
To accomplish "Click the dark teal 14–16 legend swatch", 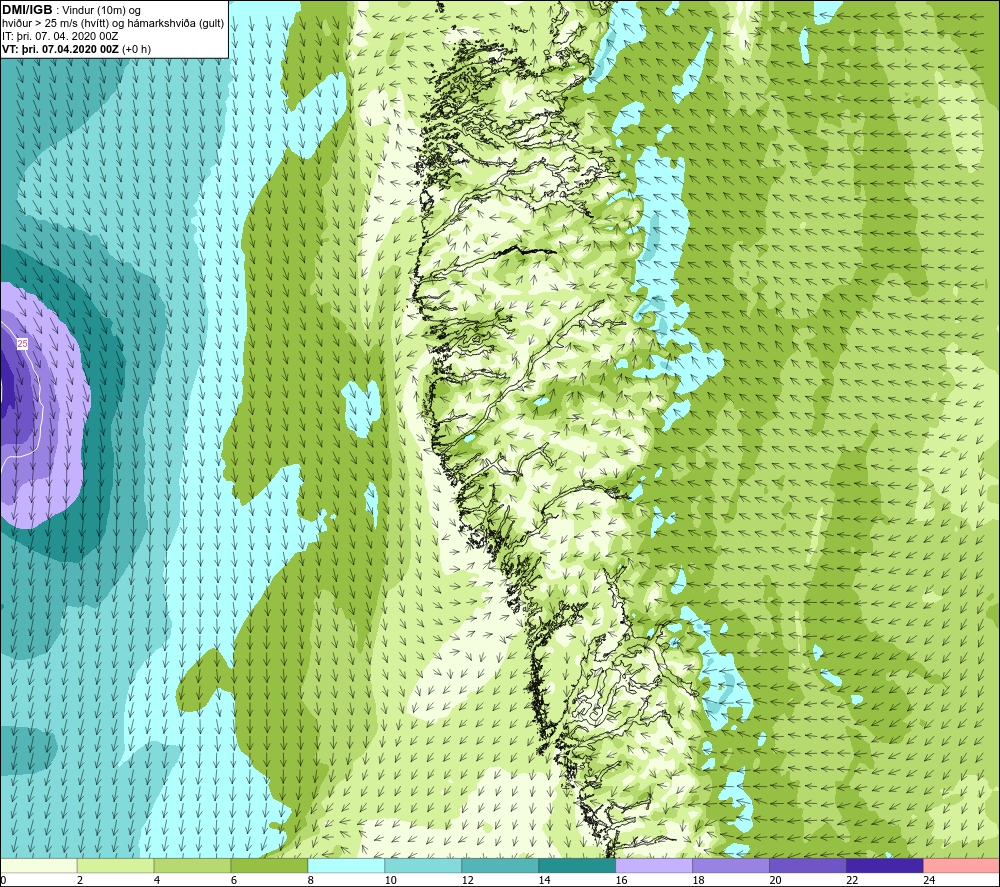I will click(577, 866).
